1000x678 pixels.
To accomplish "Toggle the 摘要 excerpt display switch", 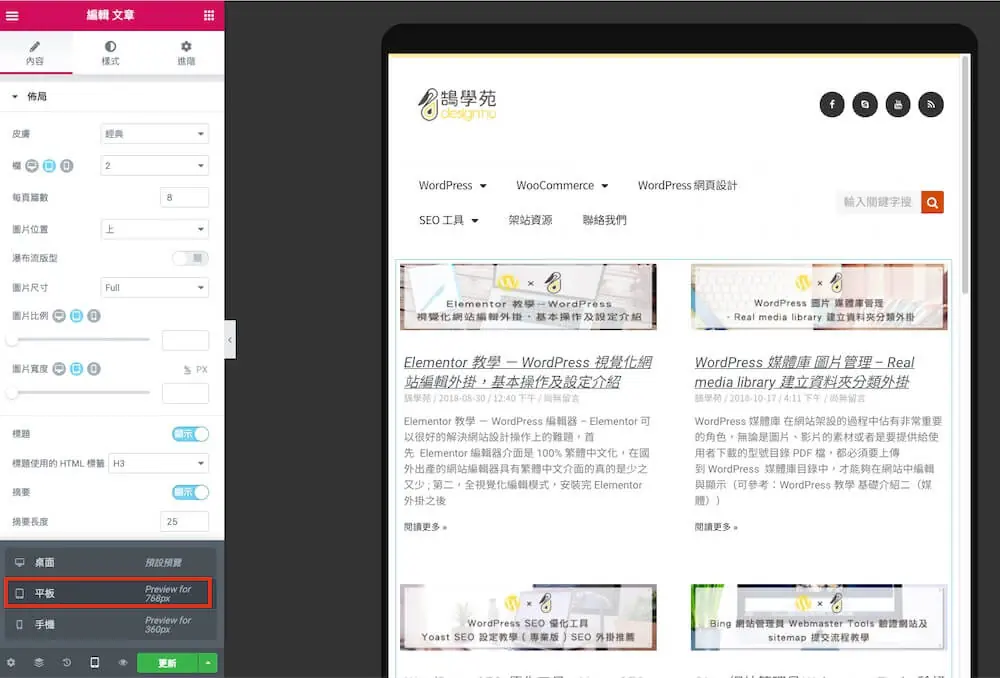I will tap(190, 492).
